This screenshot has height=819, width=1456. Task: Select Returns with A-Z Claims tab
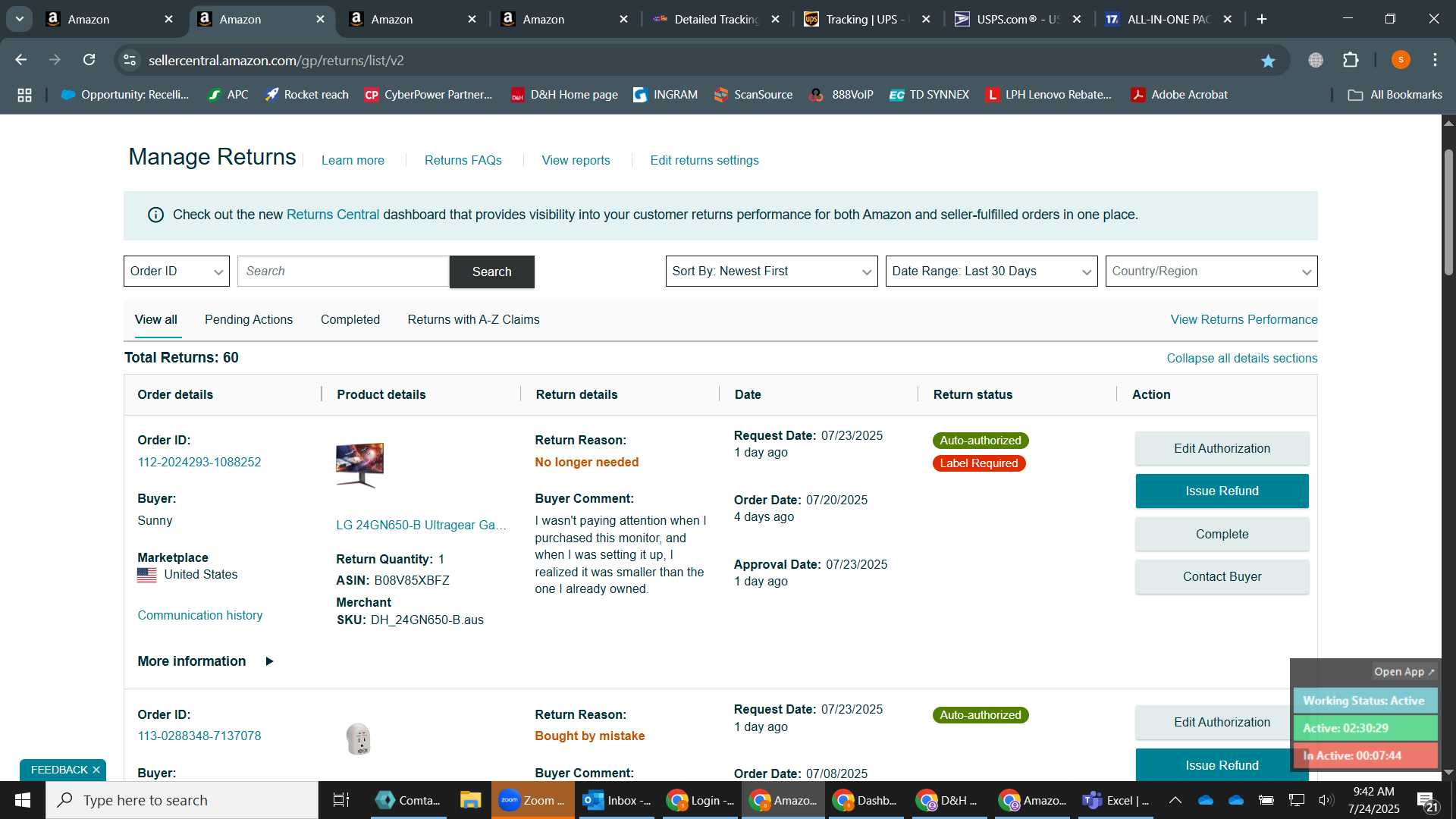pos(474,319)
